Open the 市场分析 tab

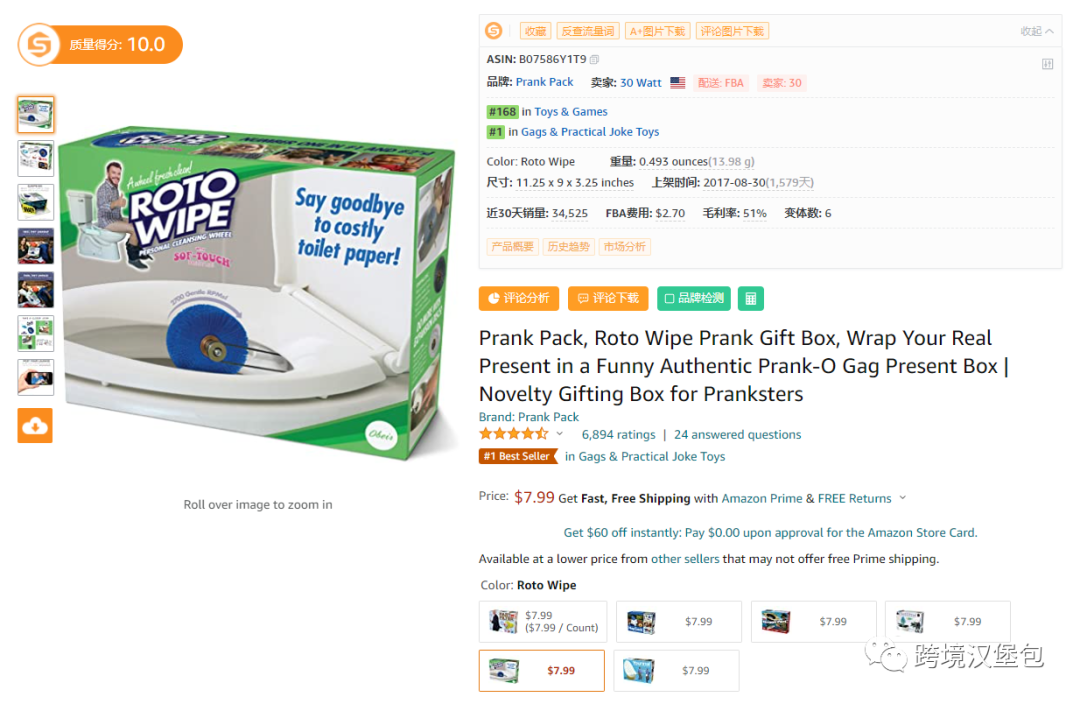(x=625, y=247)
